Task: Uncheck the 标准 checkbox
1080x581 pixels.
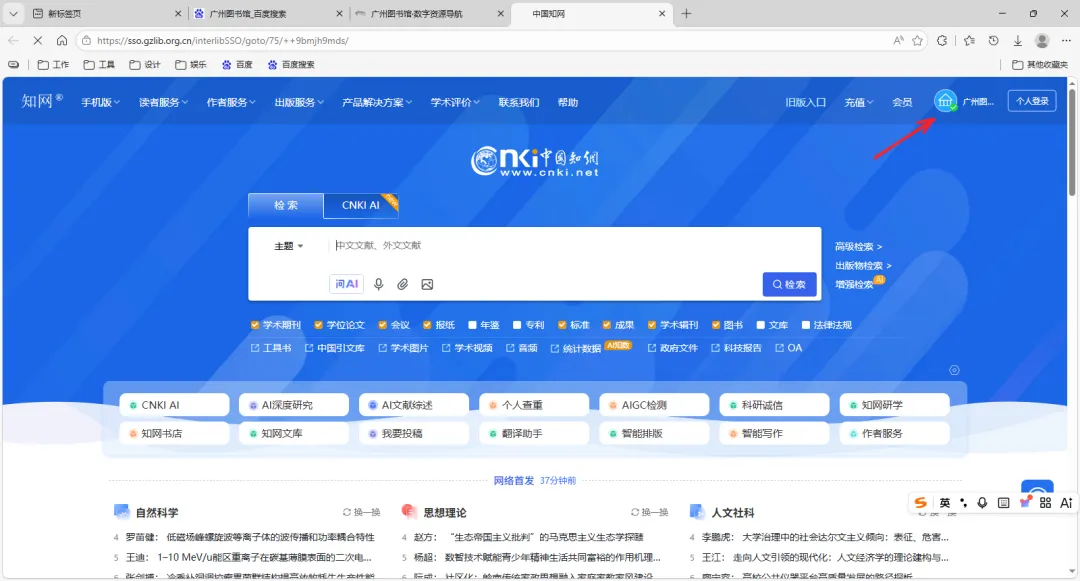Action: click(x=562, y=325)
